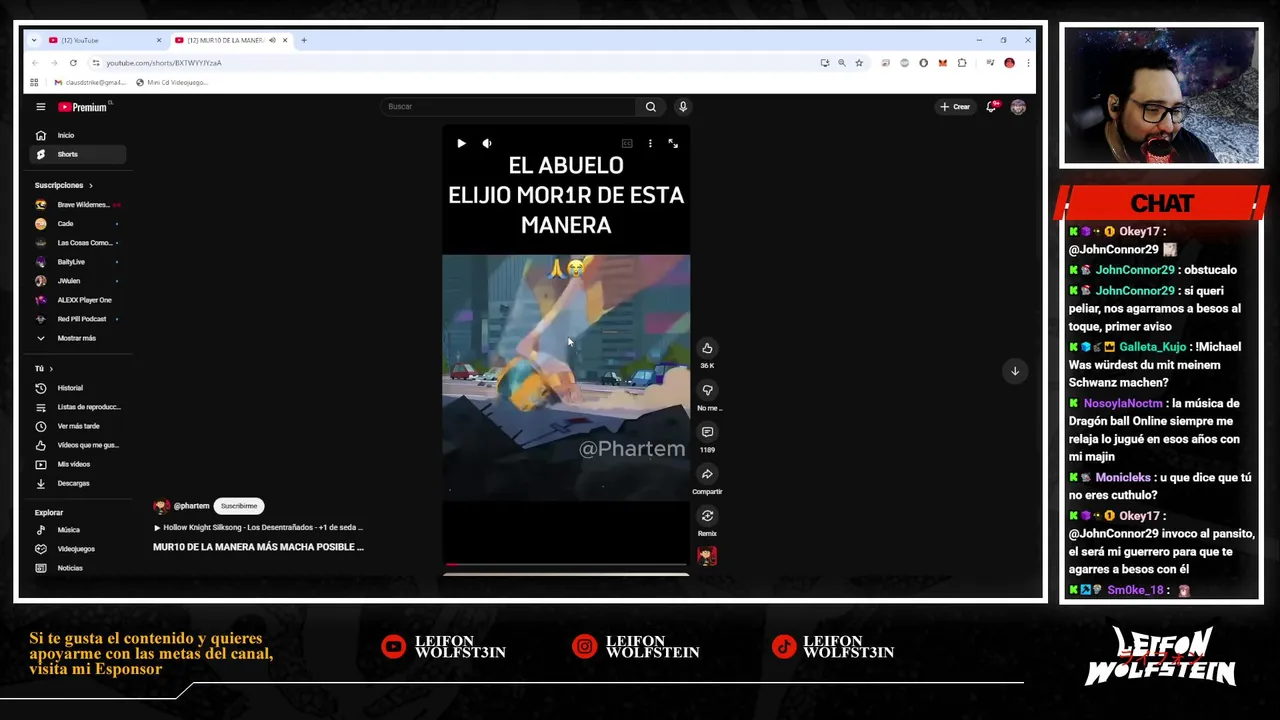Like the short with thumbs up

click(707, 348)
